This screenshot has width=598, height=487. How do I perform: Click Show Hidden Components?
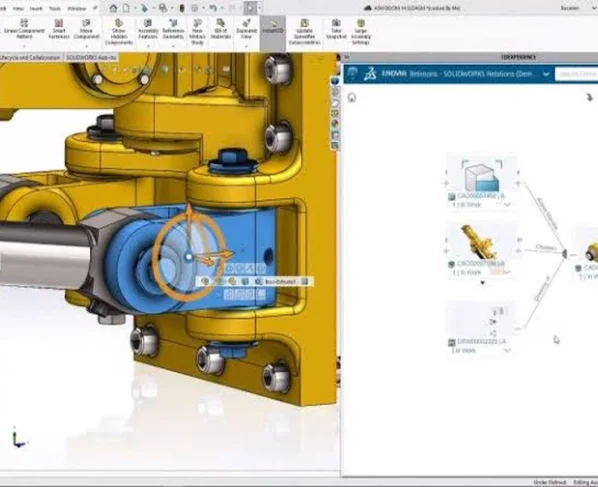tap(119, 32)
